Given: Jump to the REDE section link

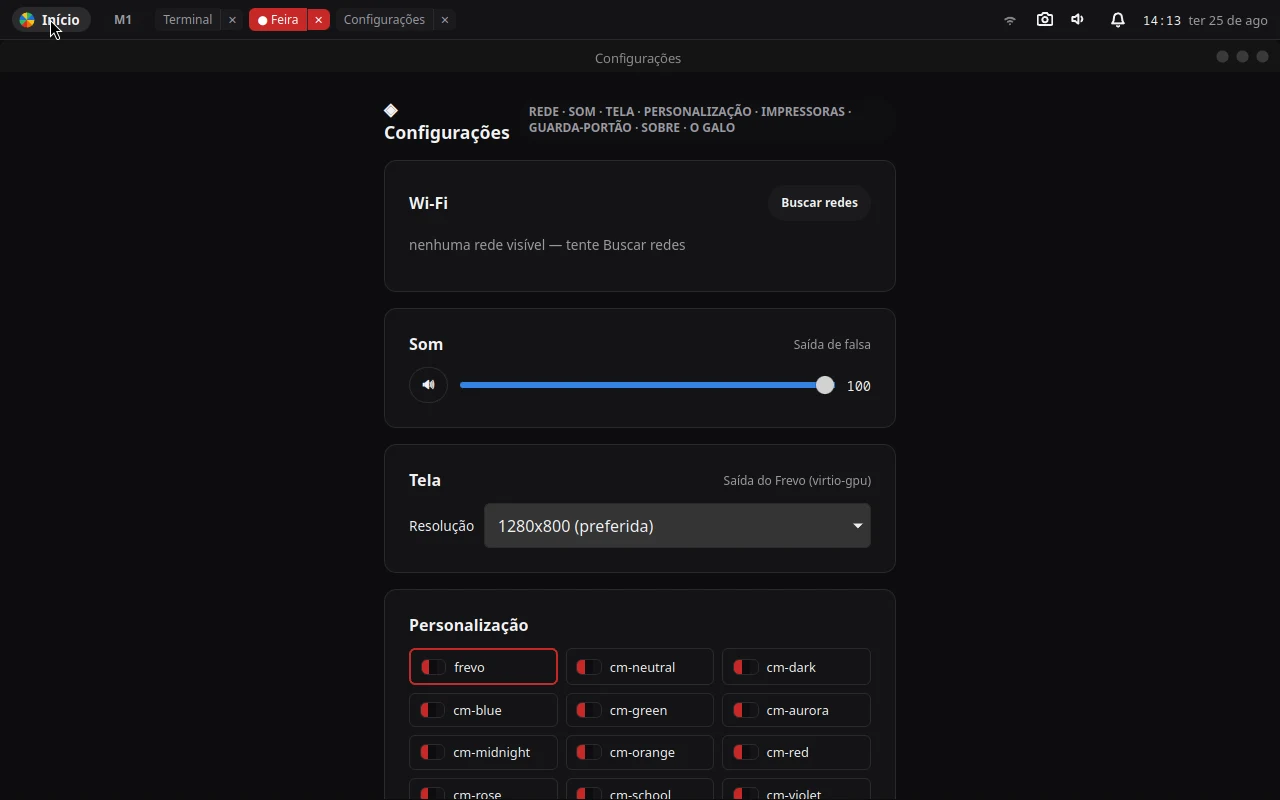Looking at the screenshot, I should 544,111.
